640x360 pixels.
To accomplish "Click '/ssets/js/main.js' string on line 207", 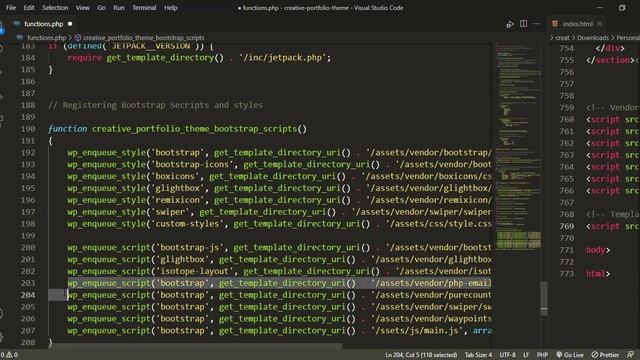I will pyautogui.click(x=417, y=330).
